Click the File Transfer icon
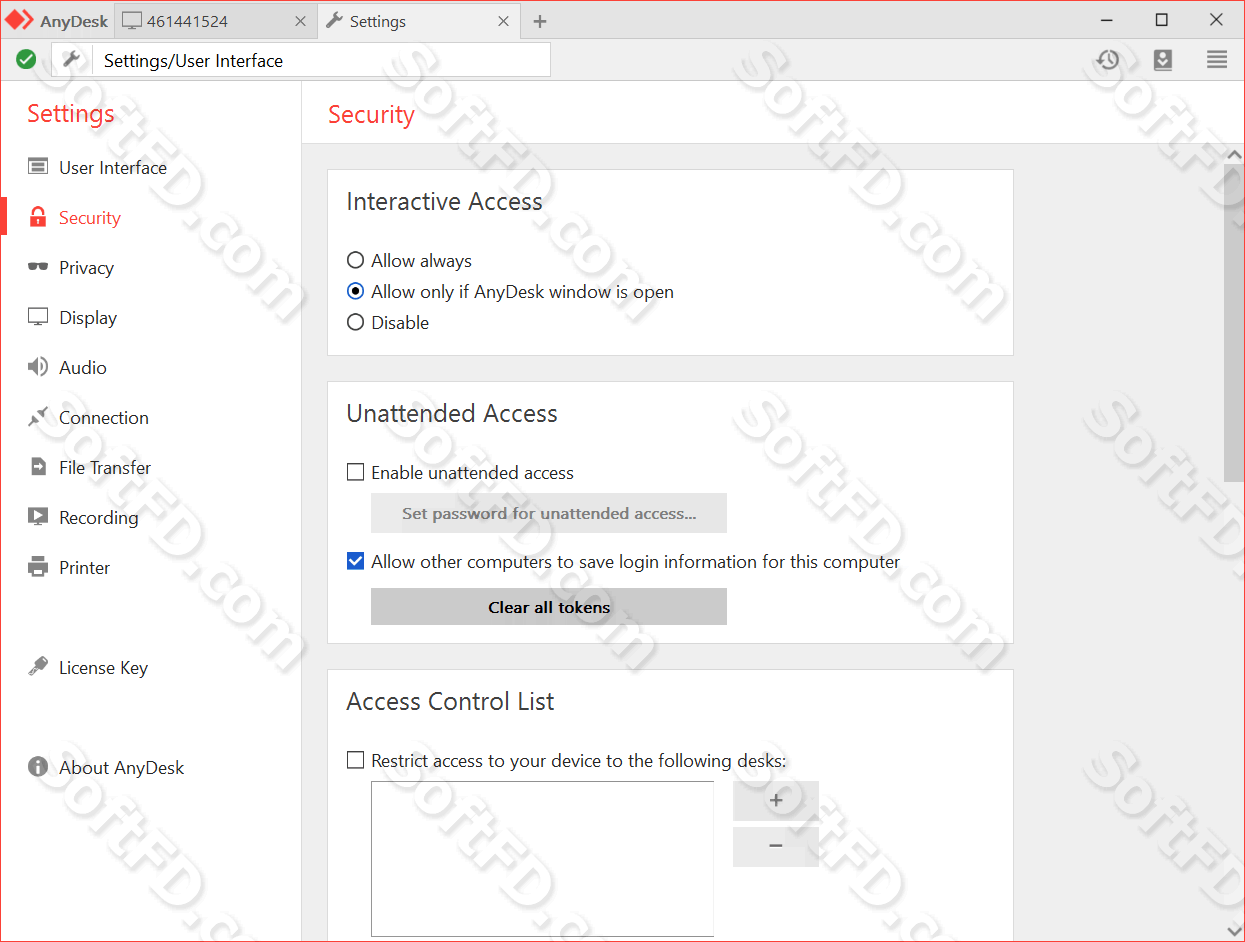 [x=38, y=467]
